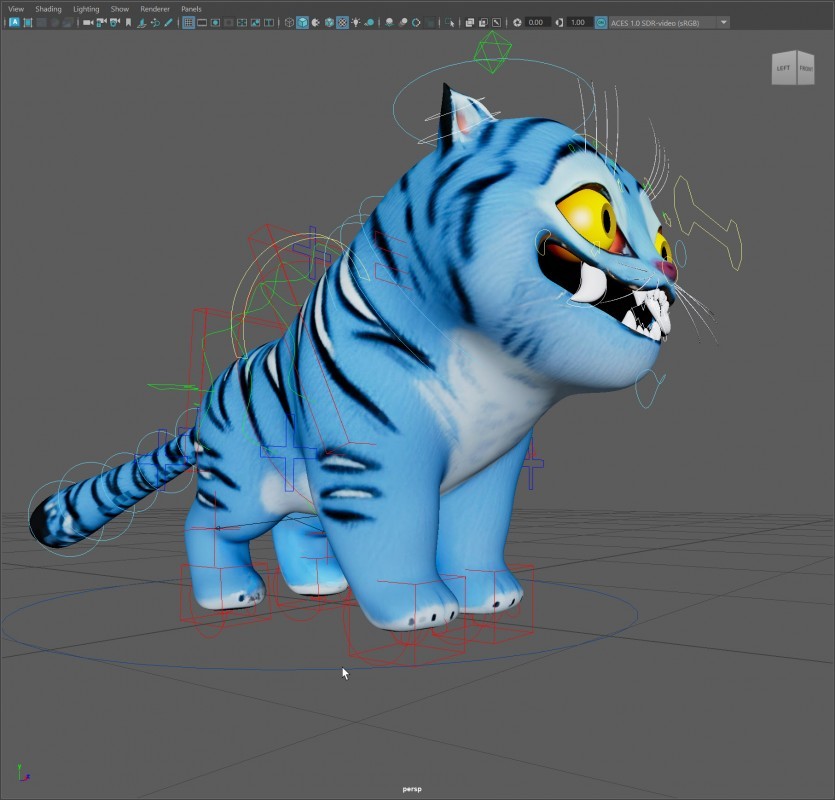
Task: Click the exposure icon
Action: click(x=517, y=22)
